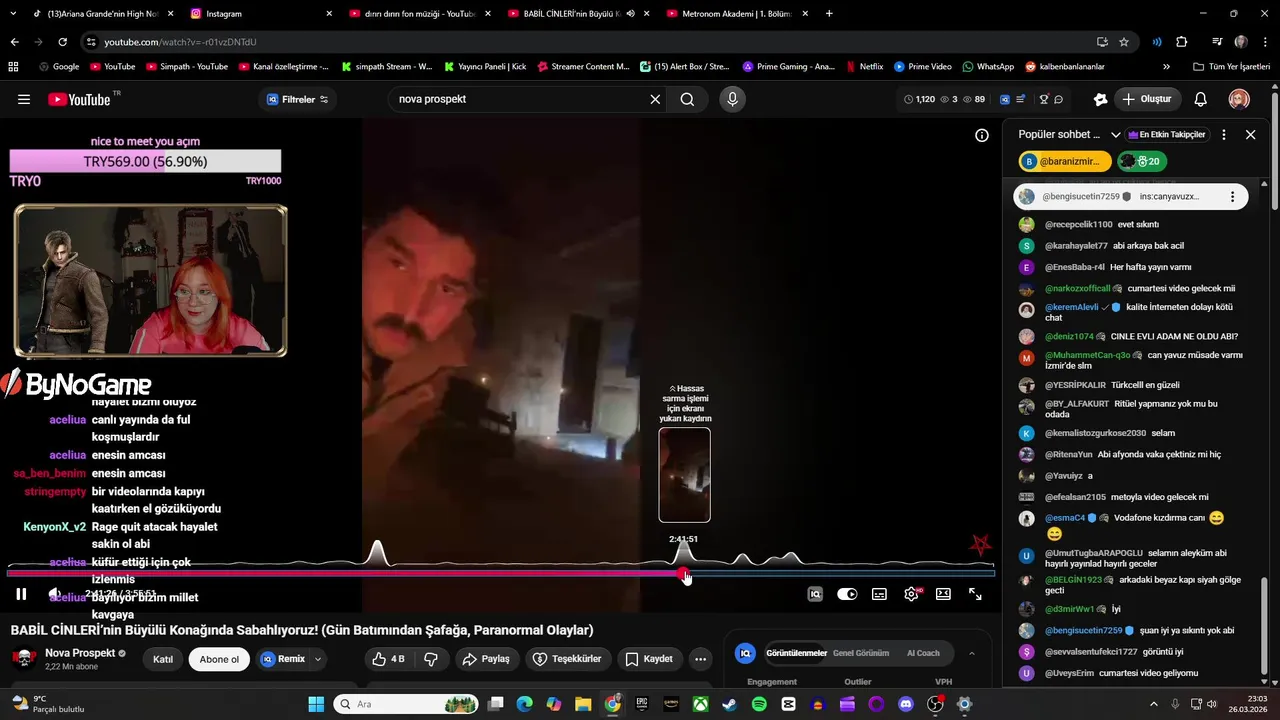Mute the BABİL CİNLERİ tab audio
Viewport: 1280px width, 720px height.
click(630, 14)
